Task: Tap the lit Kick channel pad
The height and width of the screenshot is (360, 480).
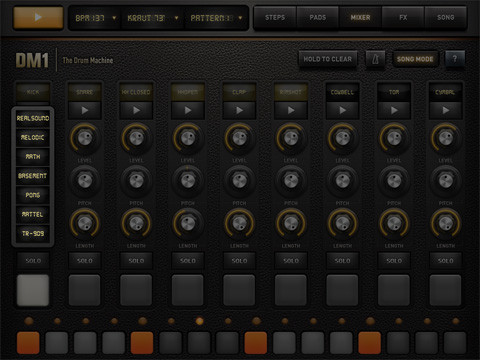Action: (33, 290)
